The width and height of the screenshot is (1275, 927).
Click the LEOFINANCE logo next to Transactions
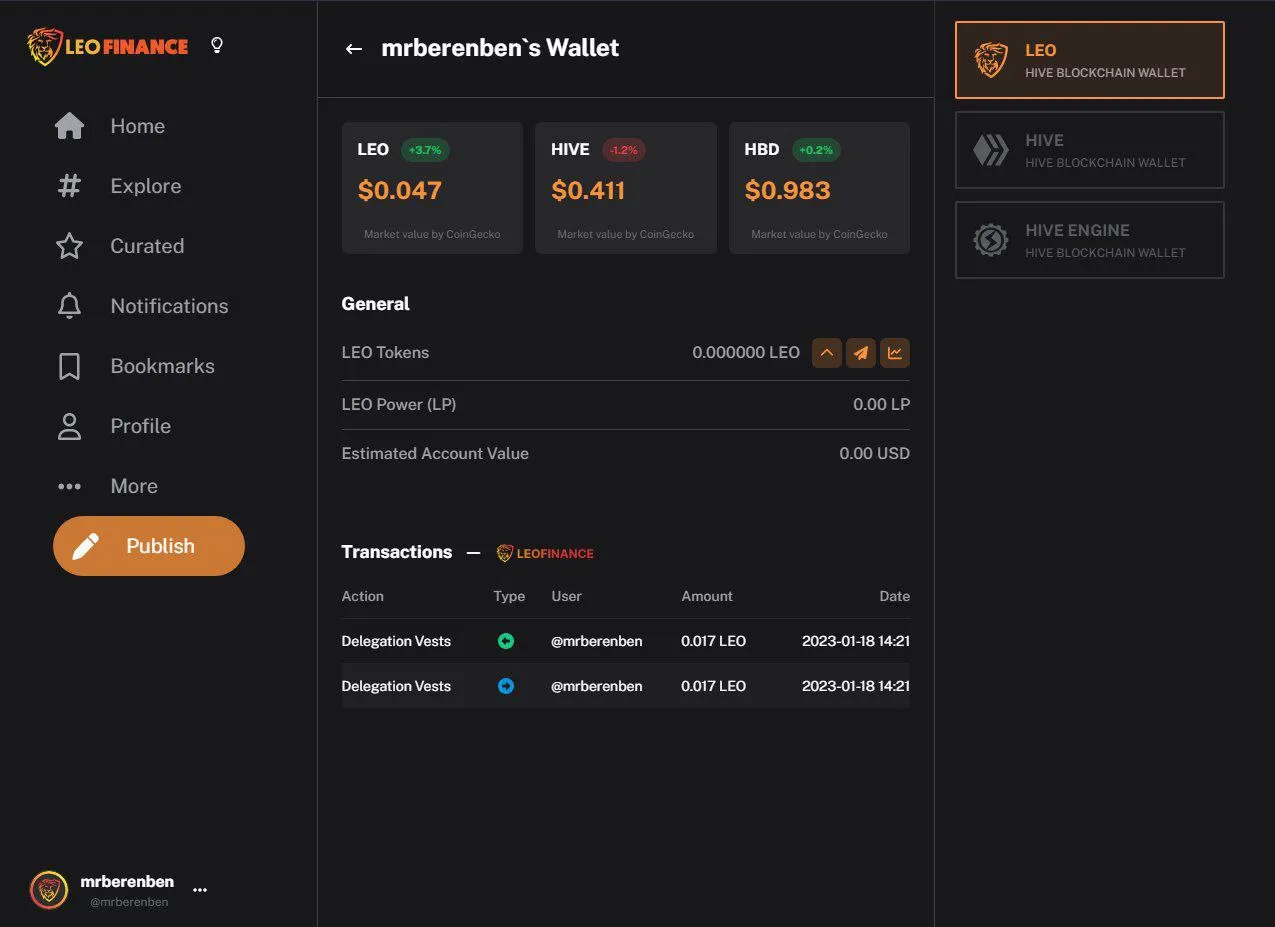545,553
